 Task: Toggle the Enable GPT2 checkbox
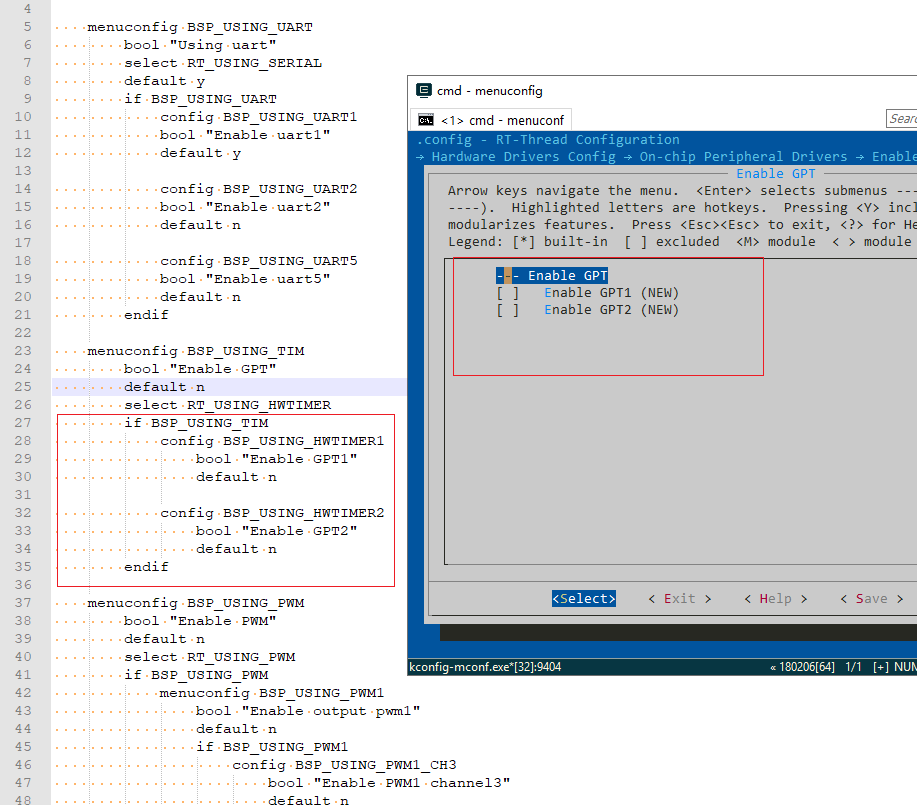508,310
